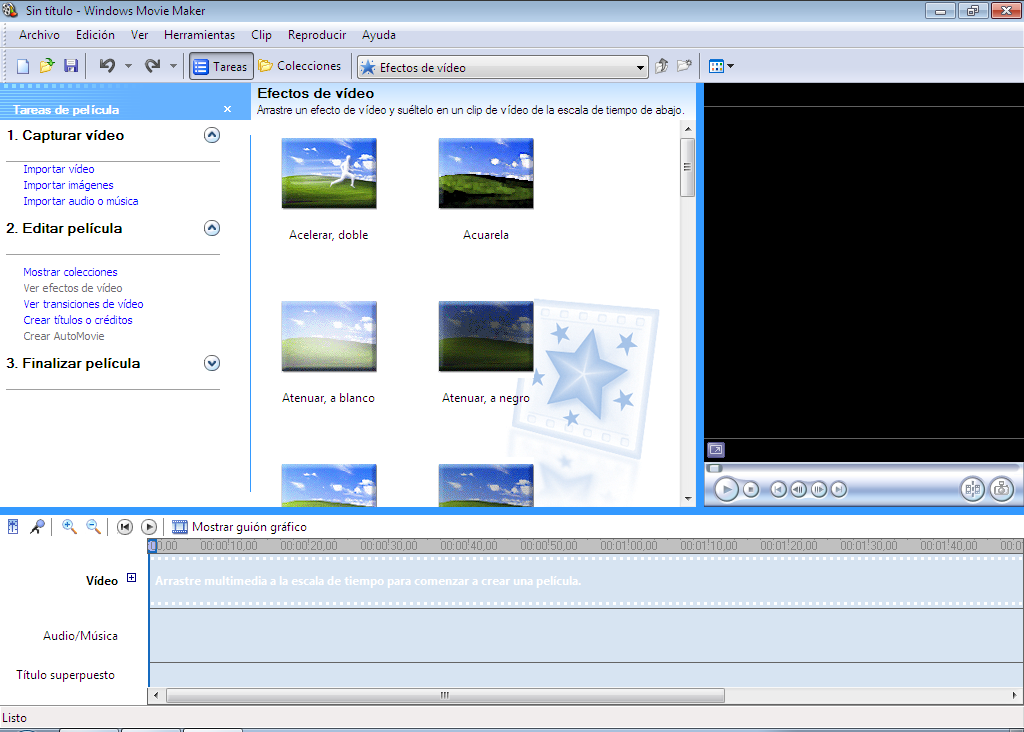Open the Reproducir menu

tap(317, 35)
